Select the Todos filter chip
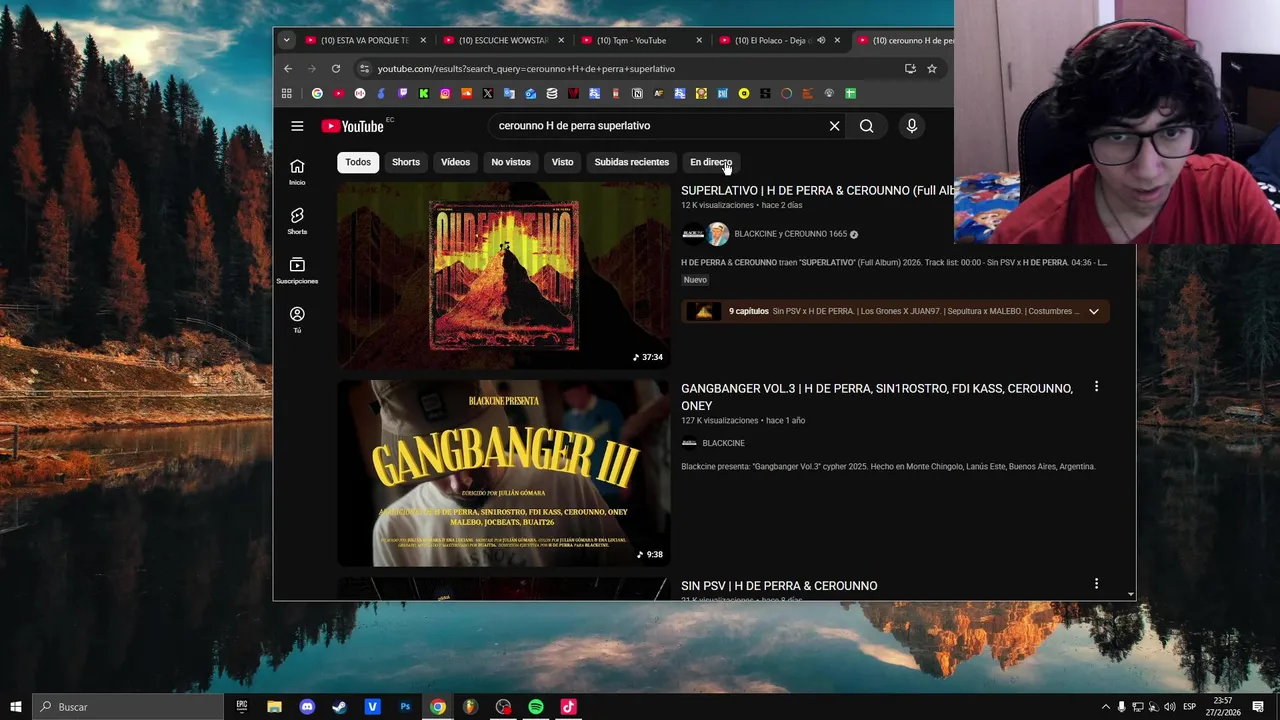 coord(358,162)
